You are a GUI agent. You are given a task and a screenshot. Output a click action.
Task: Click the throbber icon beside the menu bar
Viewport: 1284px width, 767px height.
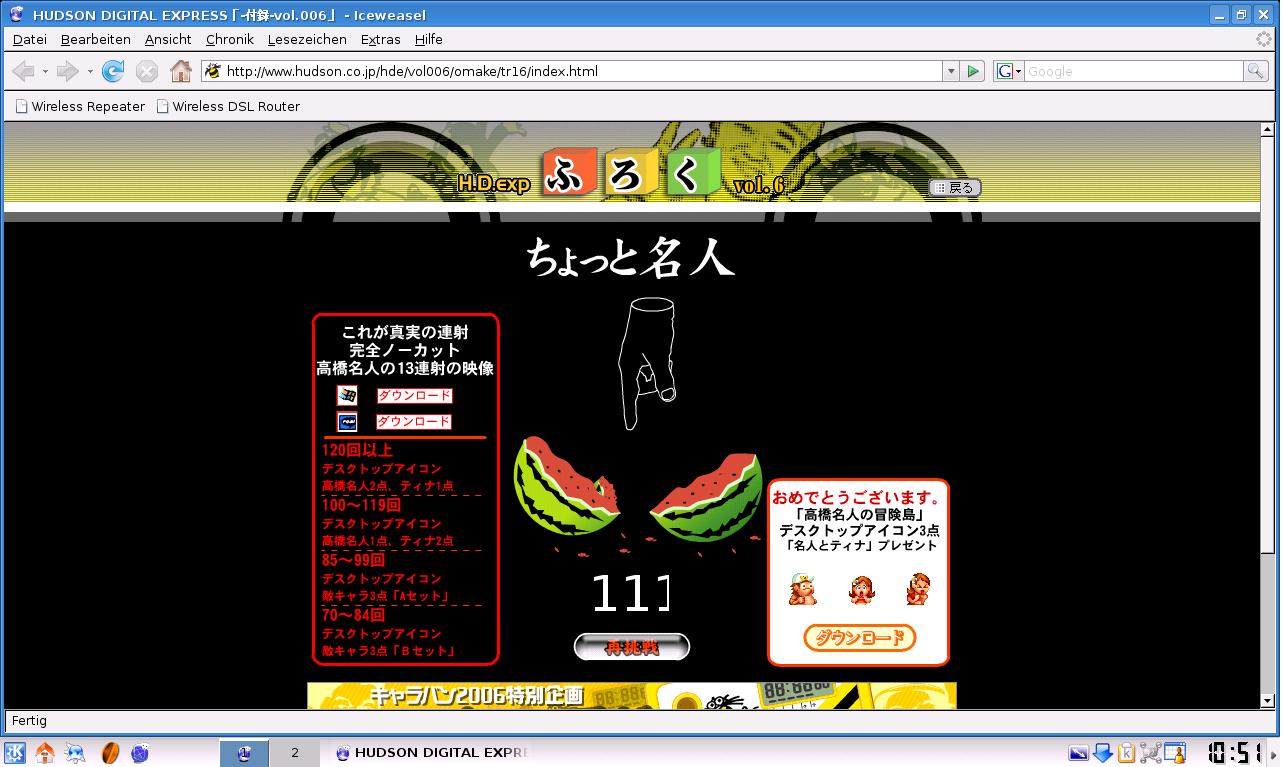coord(1264,39)
